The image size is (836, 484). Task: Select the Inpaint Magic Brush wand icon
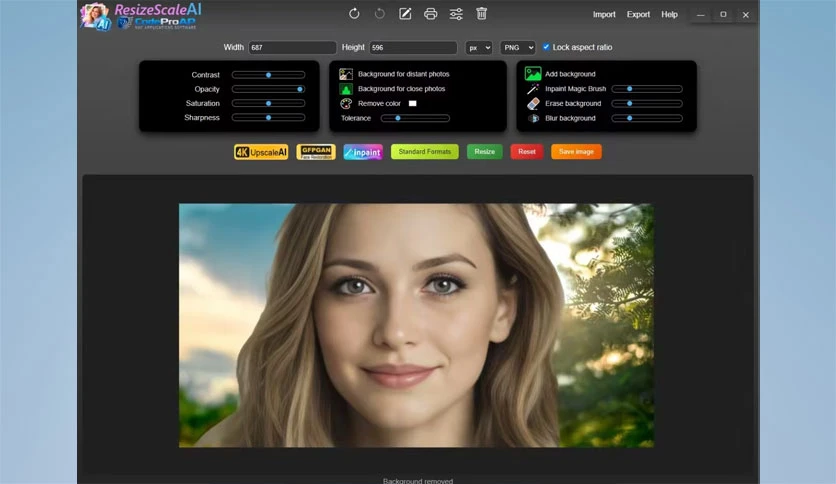coord(533,89)
